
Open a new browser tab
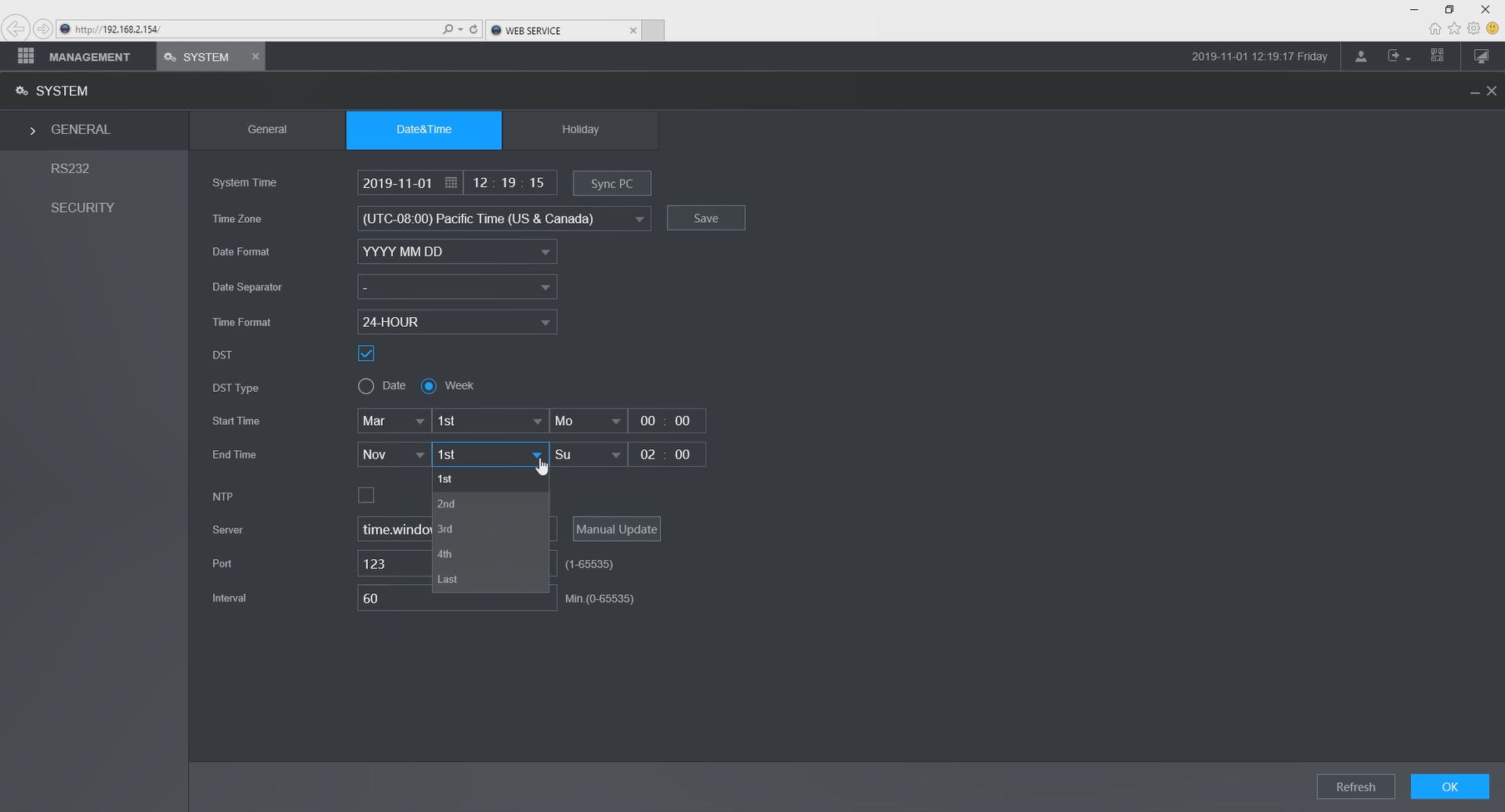[653, 31]
